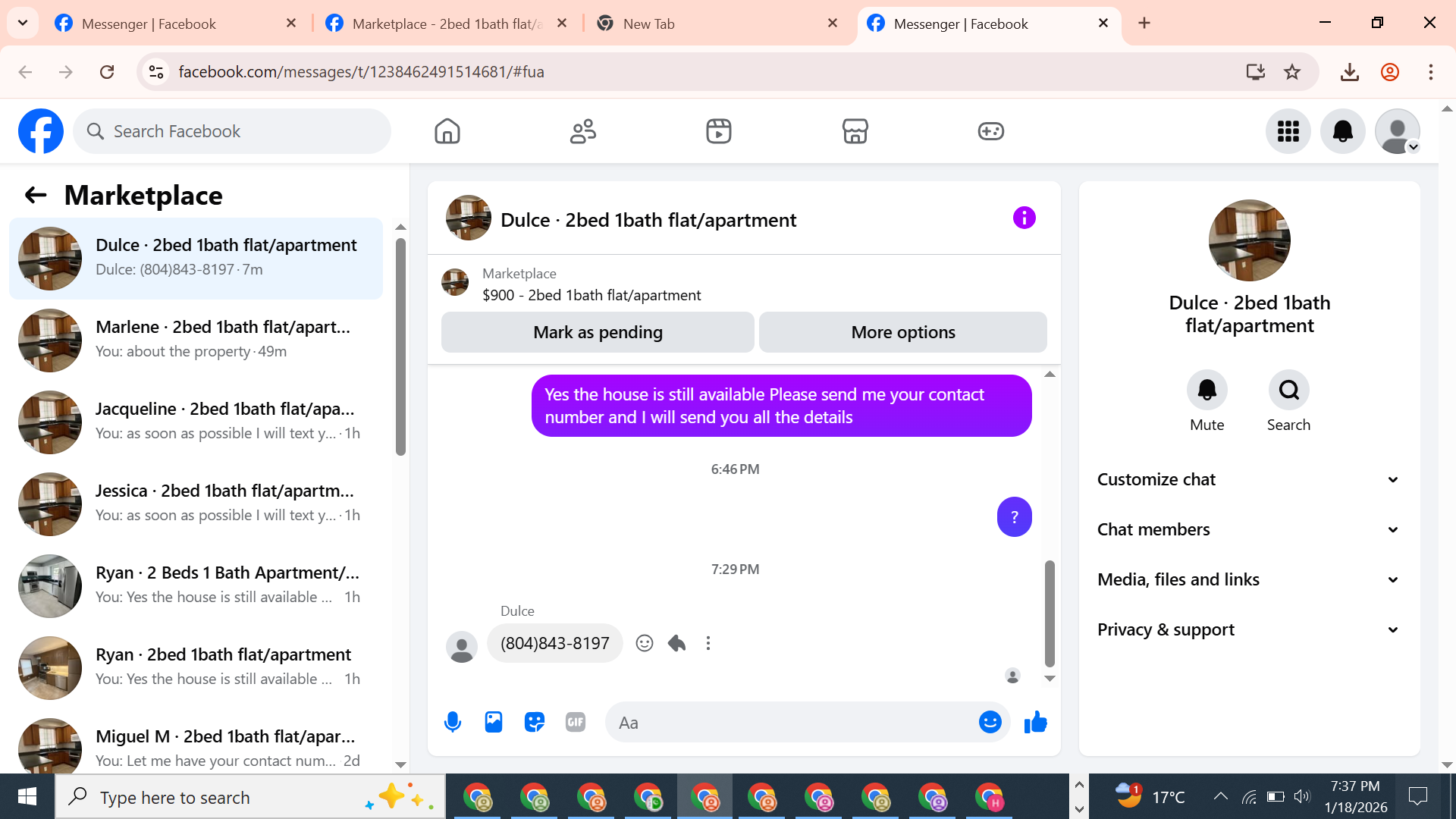Viewport: 1456px width, 819px height.
Task: Attach a file with the photo icon
Action: pos(494,722)
